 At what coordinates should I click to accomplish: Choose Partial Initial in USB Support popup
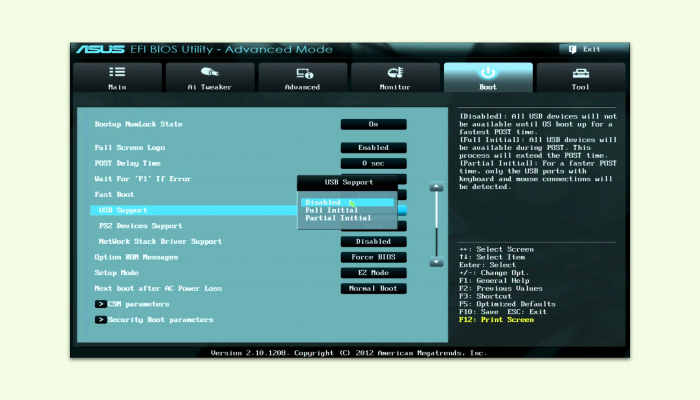click(x=338, y=218)
